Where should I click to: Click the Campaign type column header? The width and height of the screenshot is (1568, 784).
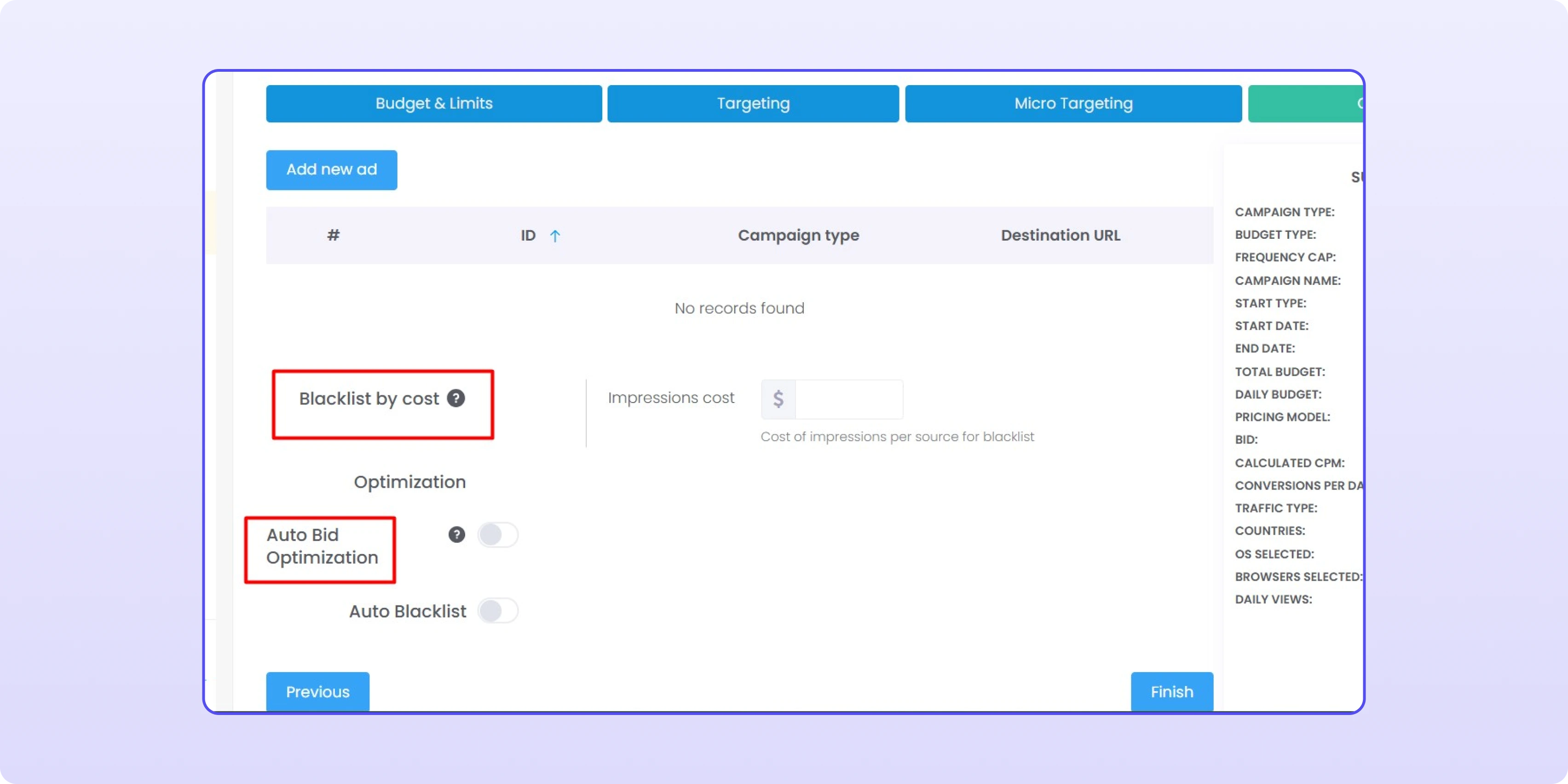[x=798, y=236]
